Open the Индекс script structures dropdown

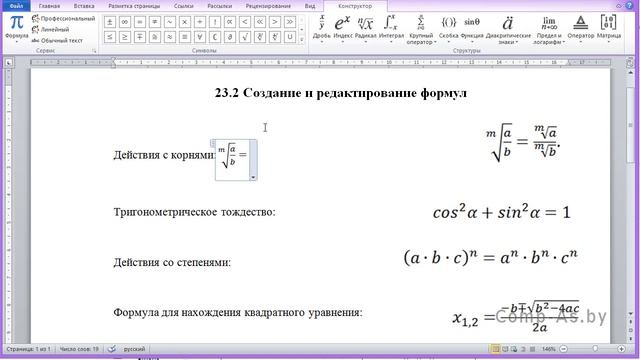343,29
